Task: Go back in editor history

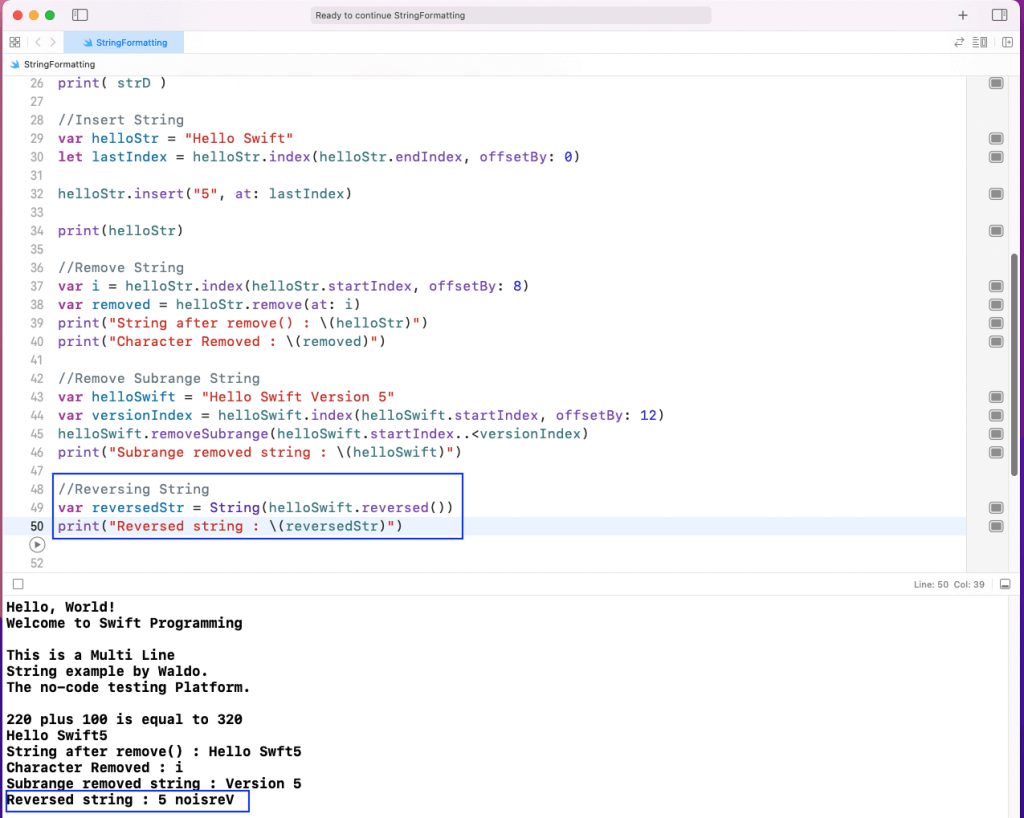Action: tap(37, 42)
